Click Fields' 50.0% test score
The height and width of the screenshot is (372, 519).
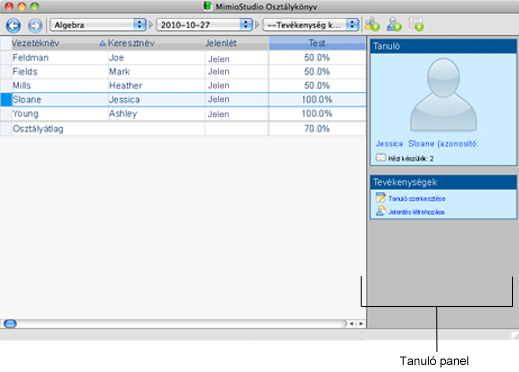coord(317,72)
